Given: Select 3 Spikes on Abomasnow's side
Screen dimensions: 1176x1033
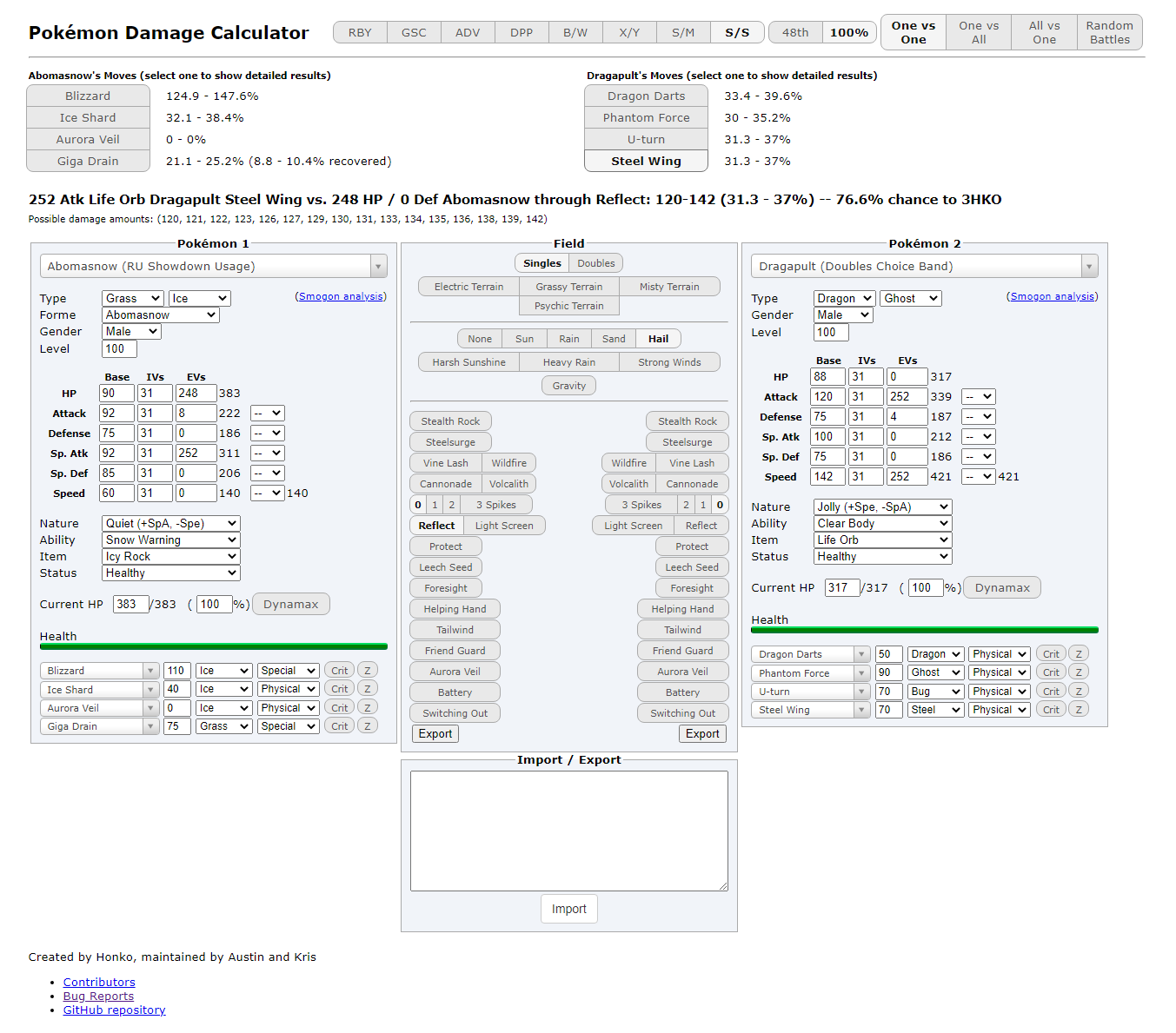Looking at the screenshot, I should pyautogui.click(x=495, y=505).
